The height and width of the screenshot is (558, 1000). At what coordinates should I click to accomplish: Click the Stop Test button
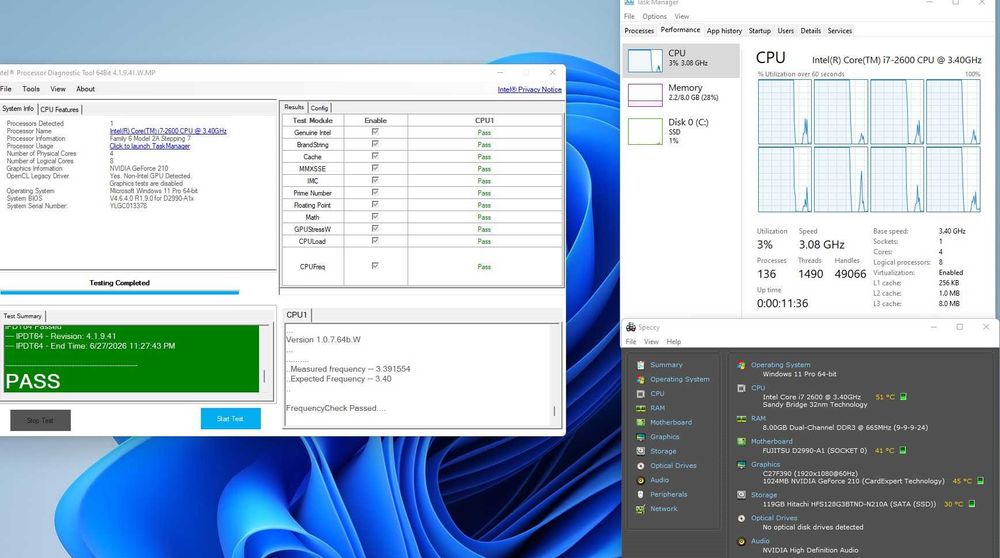pos(40,420)
